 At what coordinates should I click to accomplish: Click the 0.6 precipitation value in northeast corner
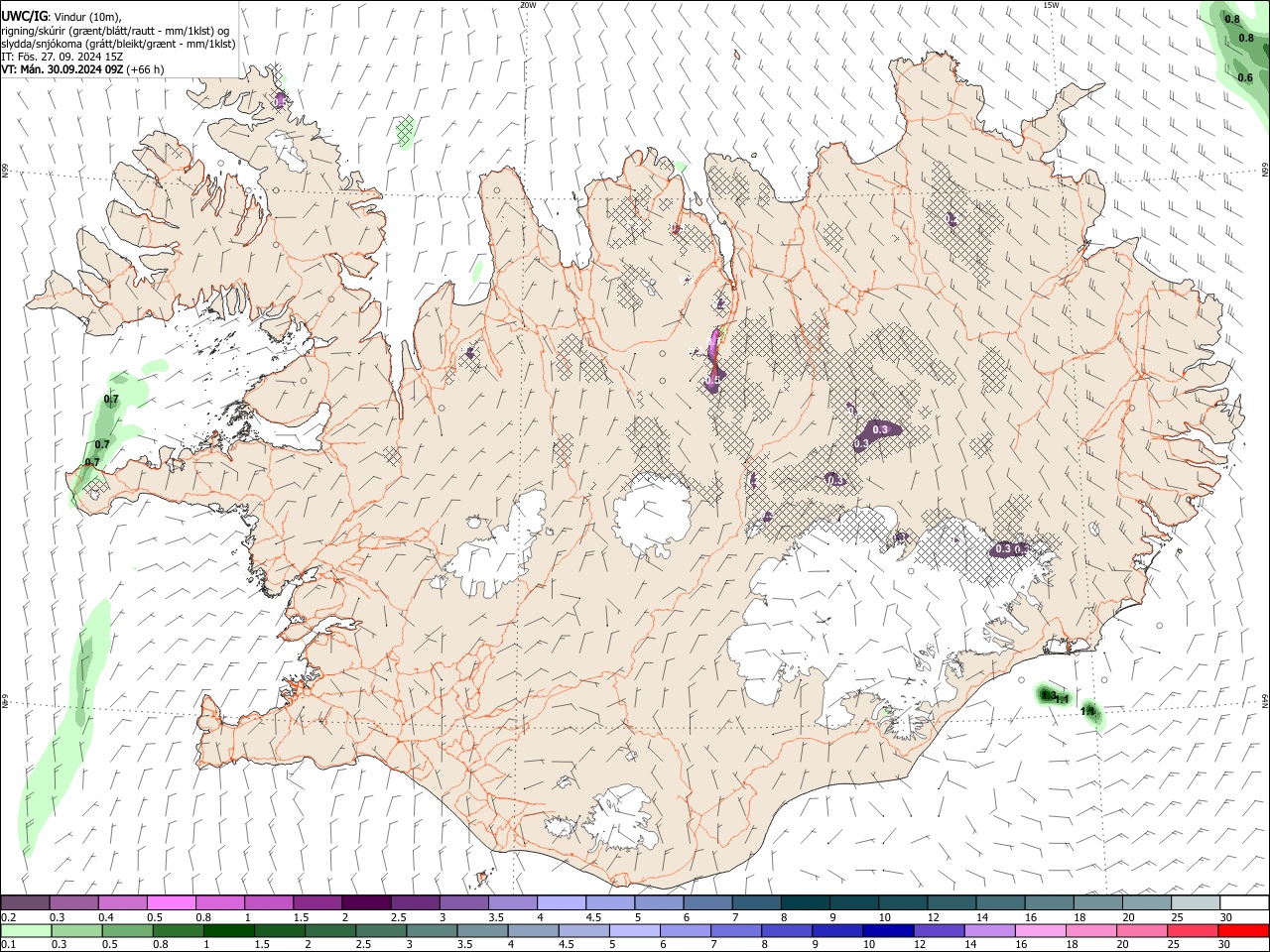tap(1245, 77)
